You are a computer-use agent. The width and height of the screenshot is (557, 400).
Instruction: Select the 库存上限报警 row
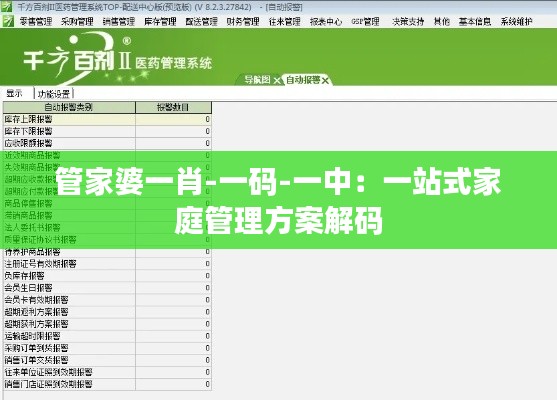[107, 119]
